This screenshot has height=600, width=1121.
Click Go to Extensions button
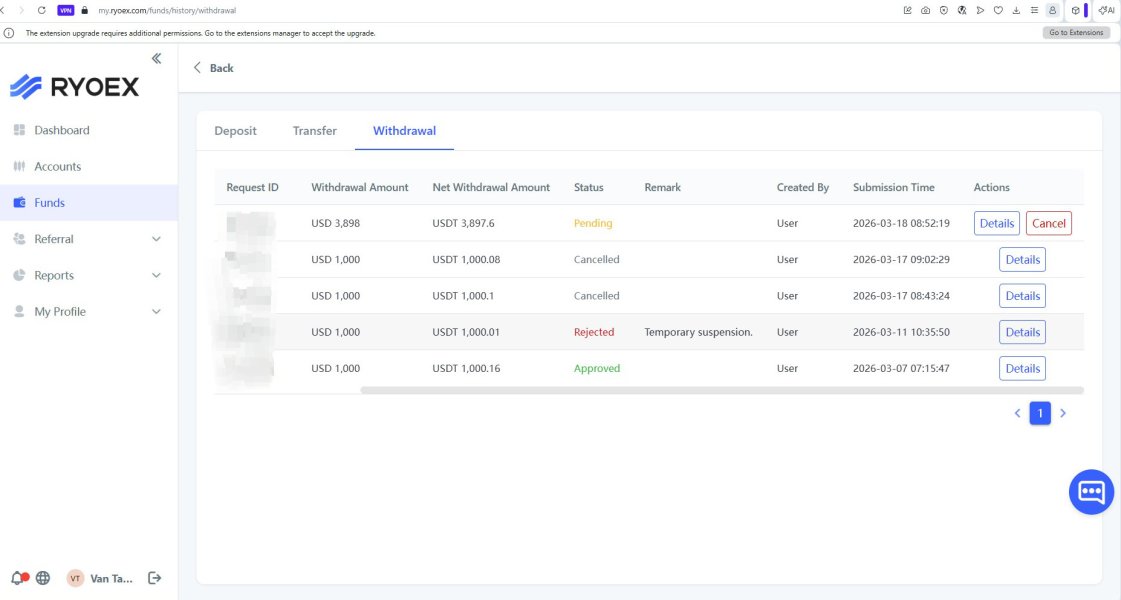[1076, 32]
